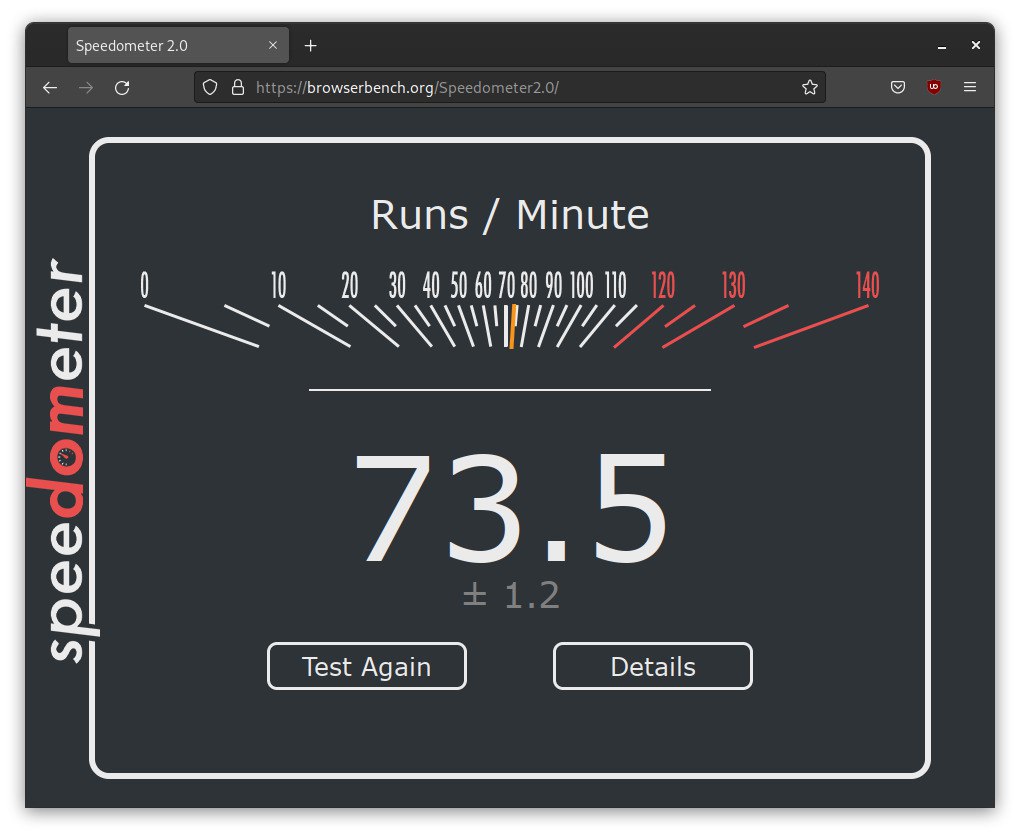Screen dimensions: 1020x836
Task: Click the 73.5 score value
Action: pyautogui.click(x=511, y=507)
